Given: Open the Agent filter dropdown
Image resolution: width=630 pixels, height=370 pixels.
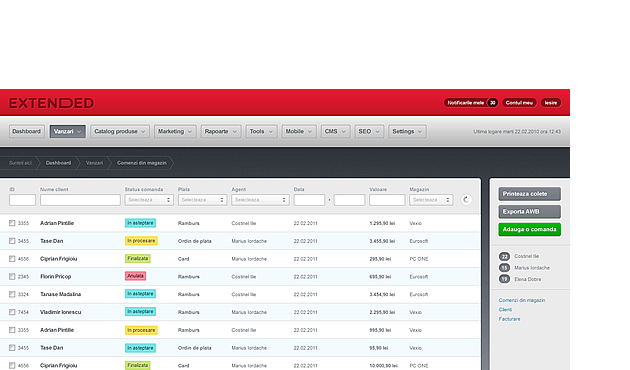Looking at the screenshot, I should pyautogui.click(x=260, y=200).
